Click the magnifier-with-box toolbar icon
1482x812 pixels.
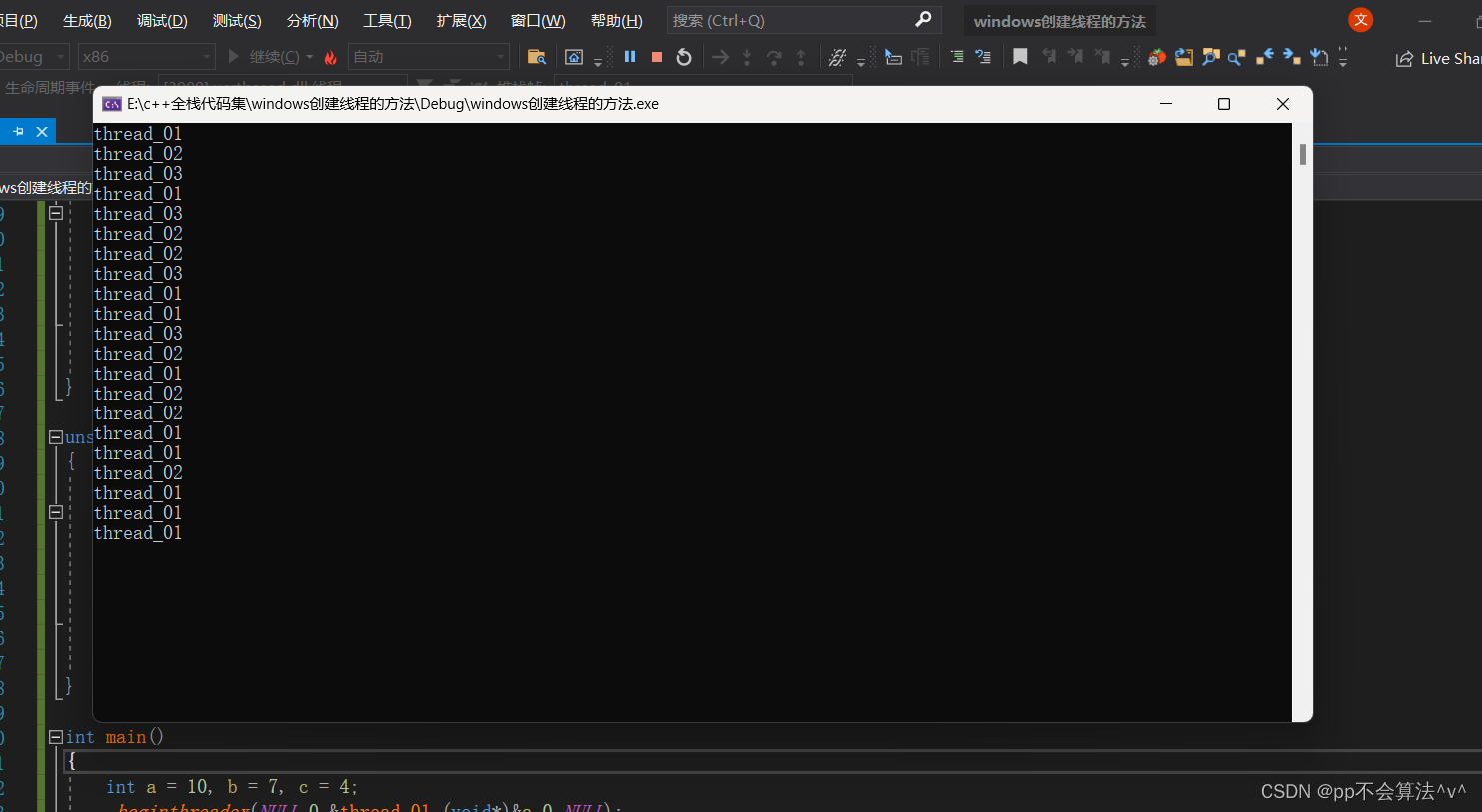tap(1237, 57)
